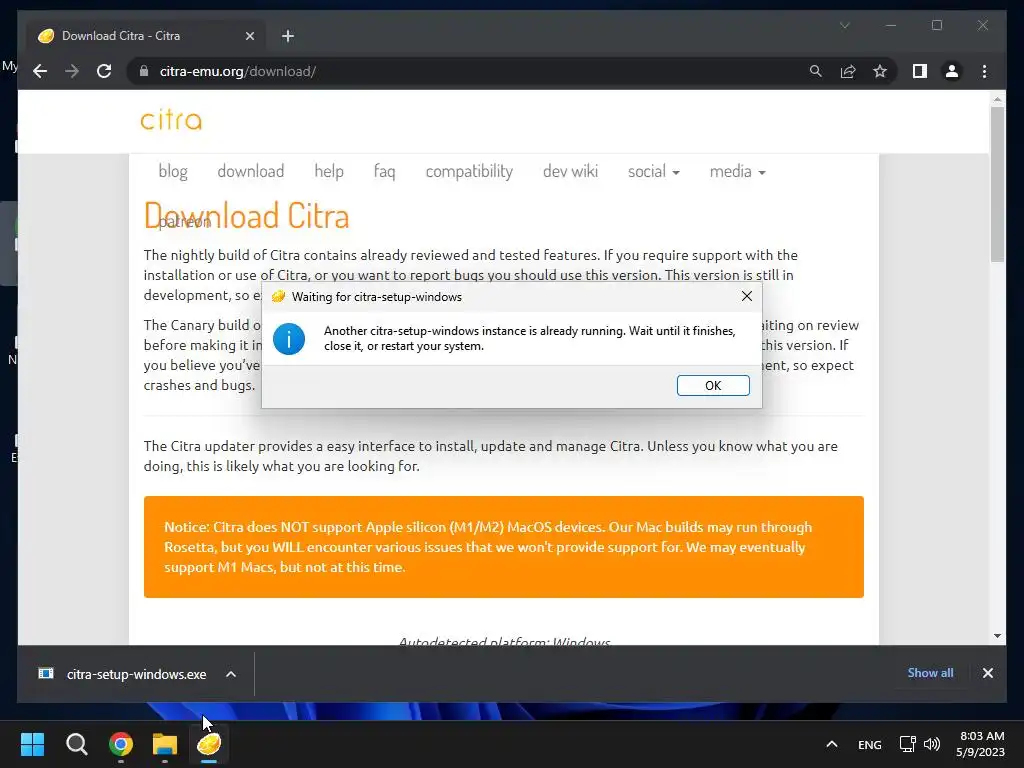The width and height of the screenshot is (1024, 768).
Task: Open the Chrome profile menu
Action: point(952,71)
